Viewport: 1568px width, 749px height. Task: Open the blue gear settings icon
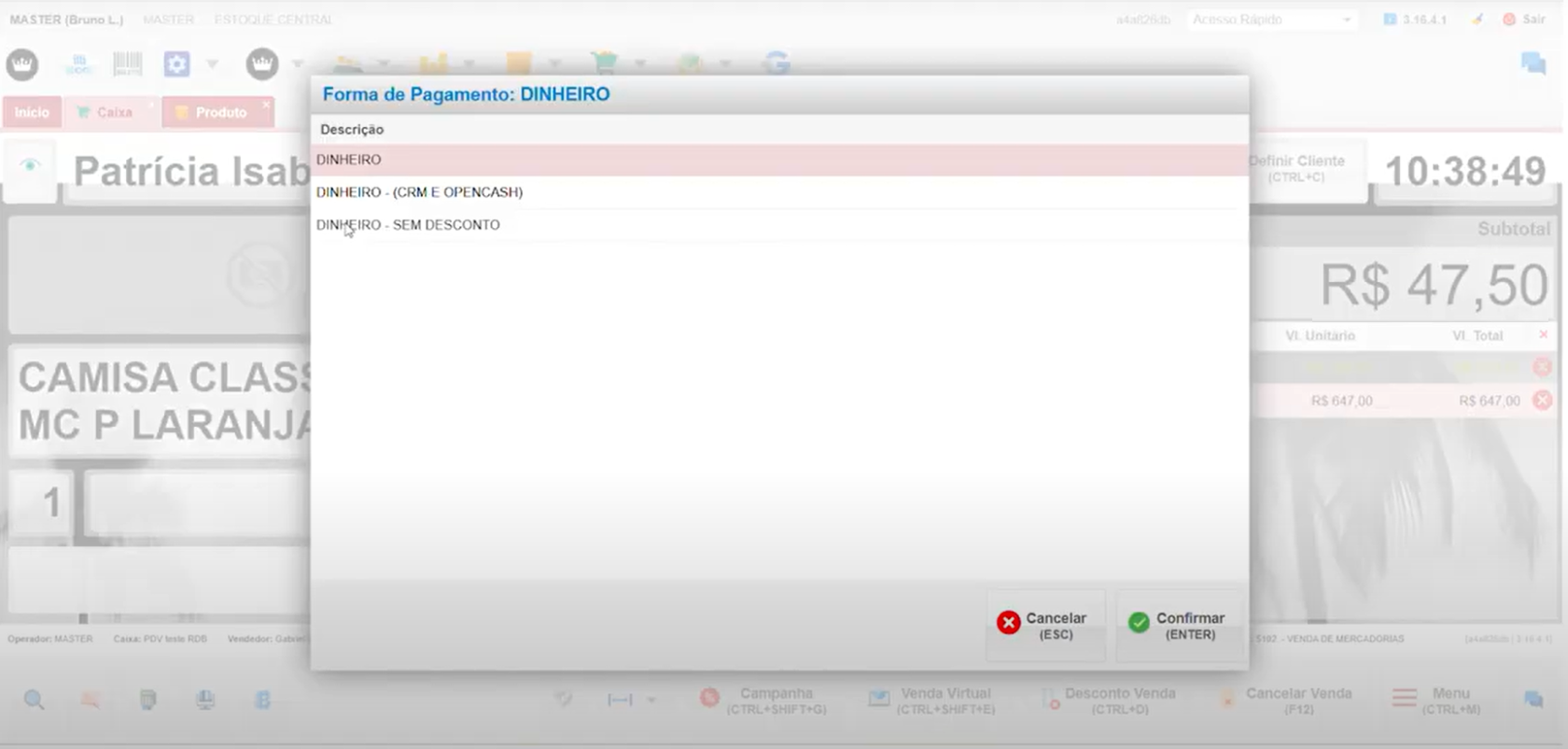click(176, 64)
